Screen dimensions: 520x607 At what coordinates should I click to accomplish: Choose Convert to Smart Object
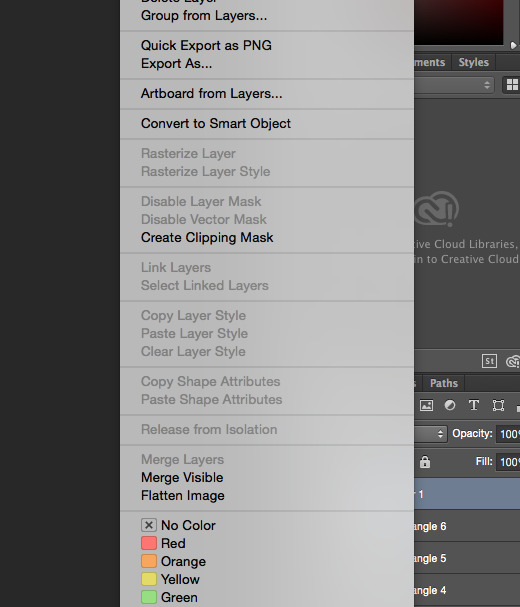pos(216,123)
